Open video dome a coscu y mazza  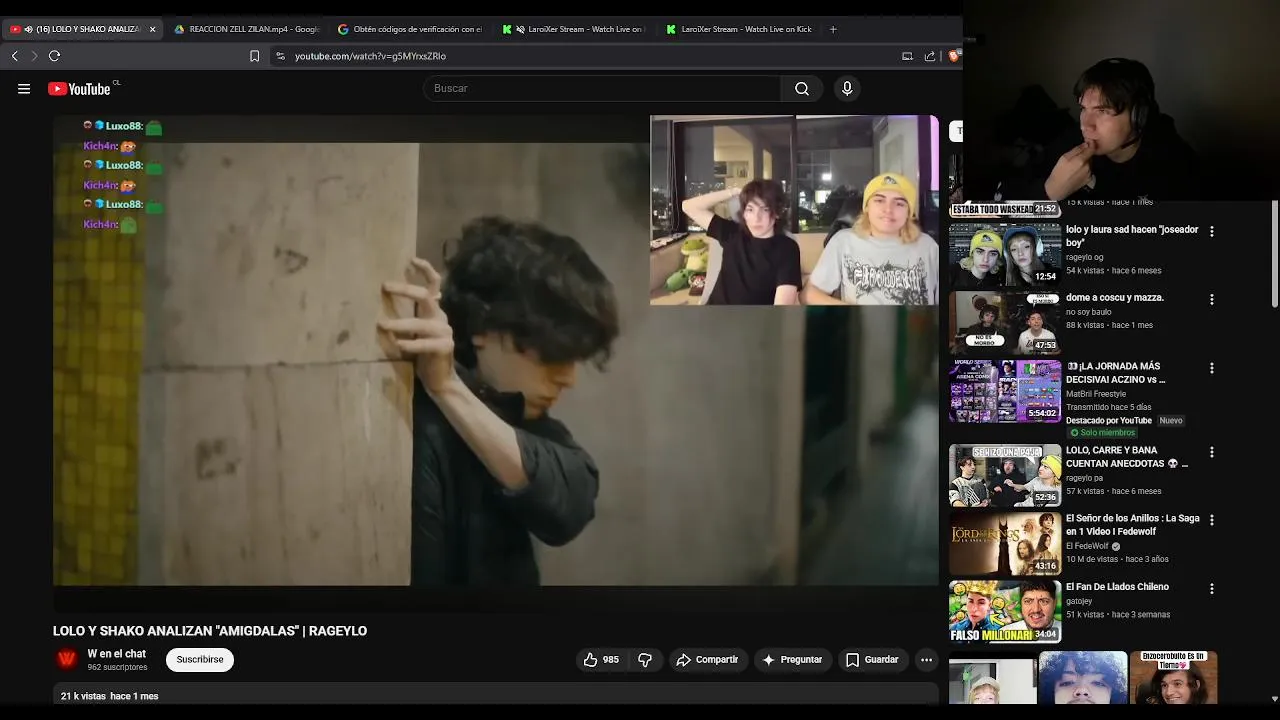tap(1115, 298)
